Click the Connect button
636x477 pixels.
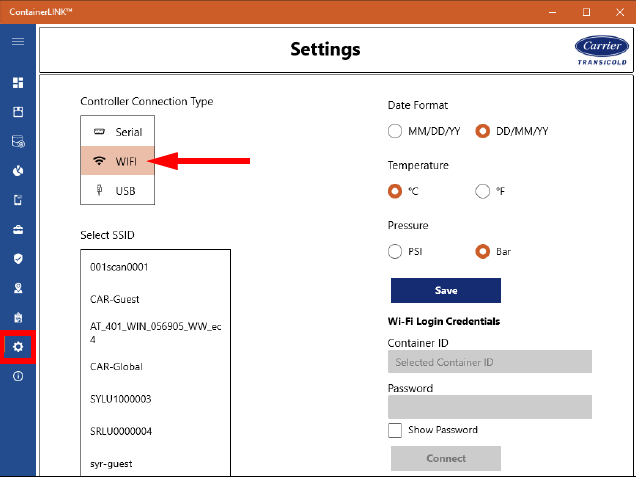(446, 458)
